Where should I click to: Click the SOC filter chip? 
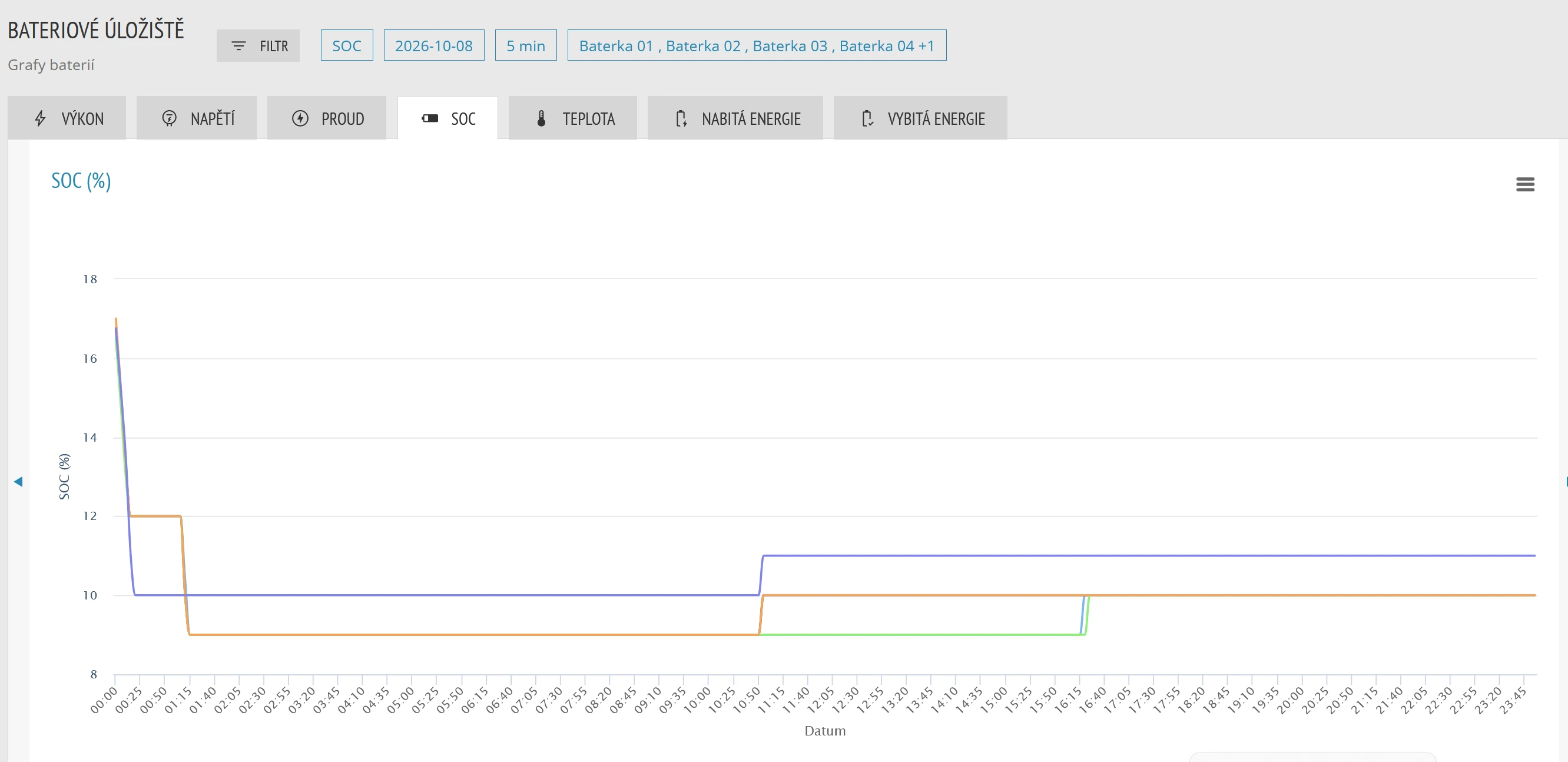tap(347, 46)
